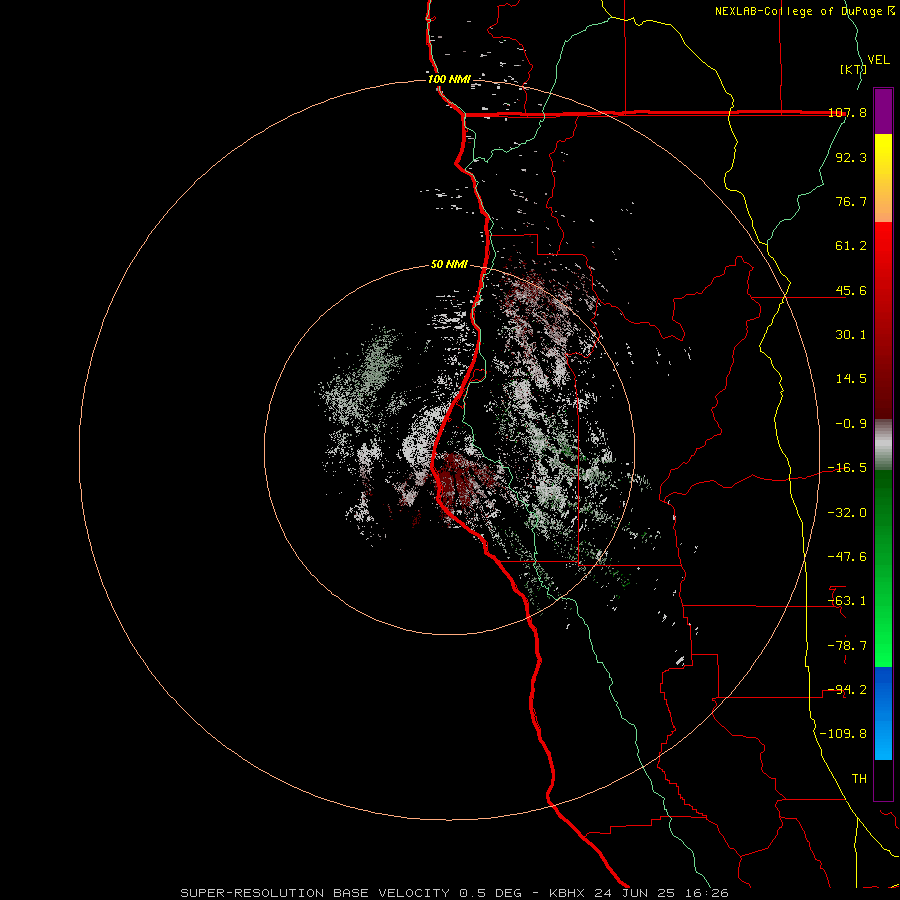Click the -16.5 velocity scale value
900x900 pixels.
pyautogui.click(x=847, y=468)
